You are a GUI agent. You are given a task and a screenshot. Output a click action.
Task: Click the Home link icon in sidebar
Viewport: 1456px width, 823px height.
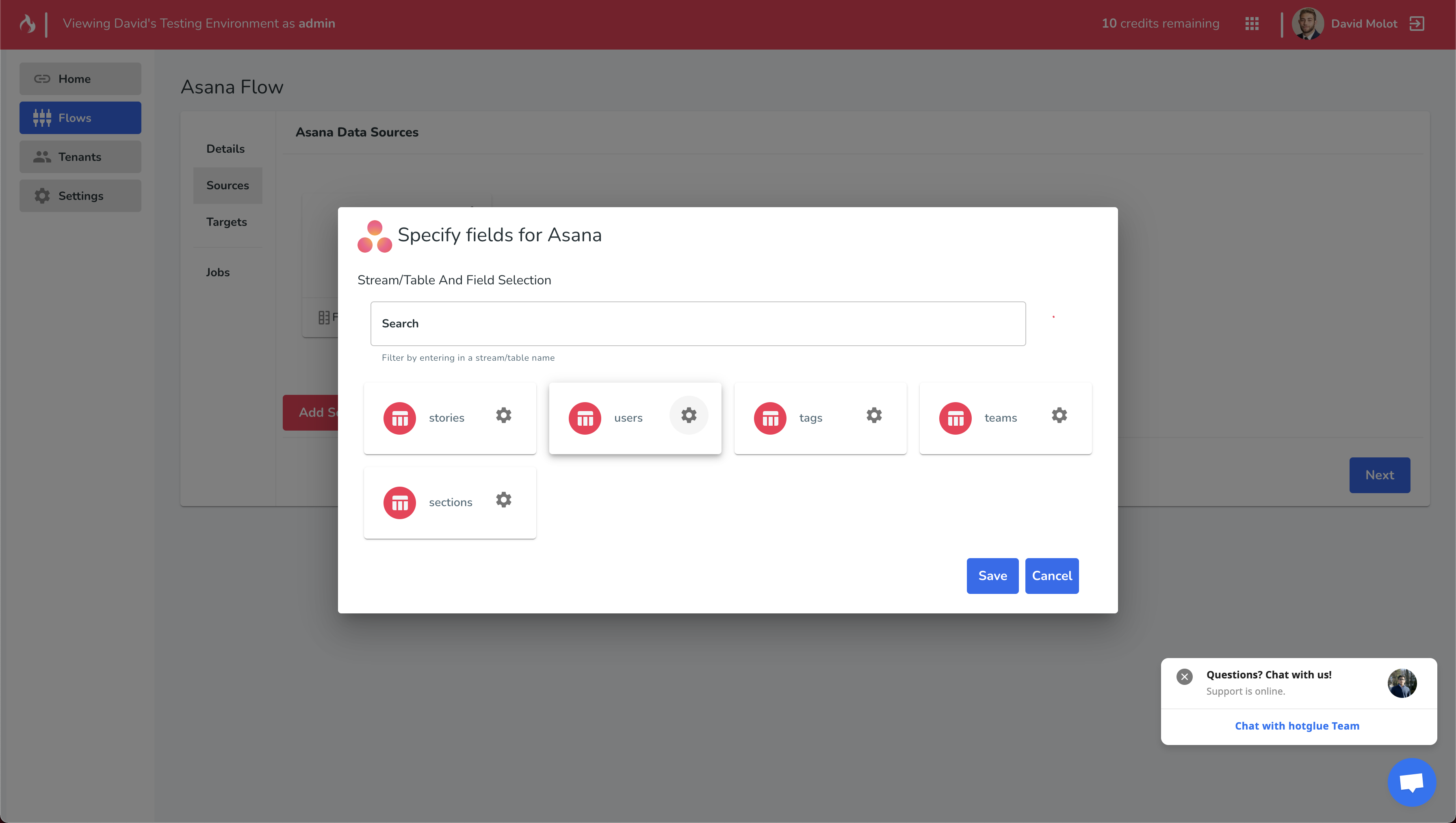[42, 78]
